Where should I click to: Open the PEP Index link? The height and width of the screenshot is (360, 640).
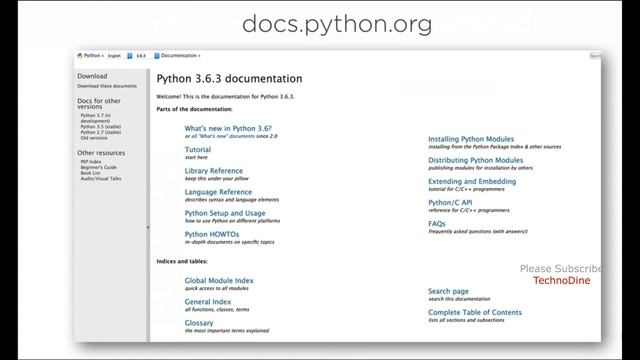tap(91, 162)
